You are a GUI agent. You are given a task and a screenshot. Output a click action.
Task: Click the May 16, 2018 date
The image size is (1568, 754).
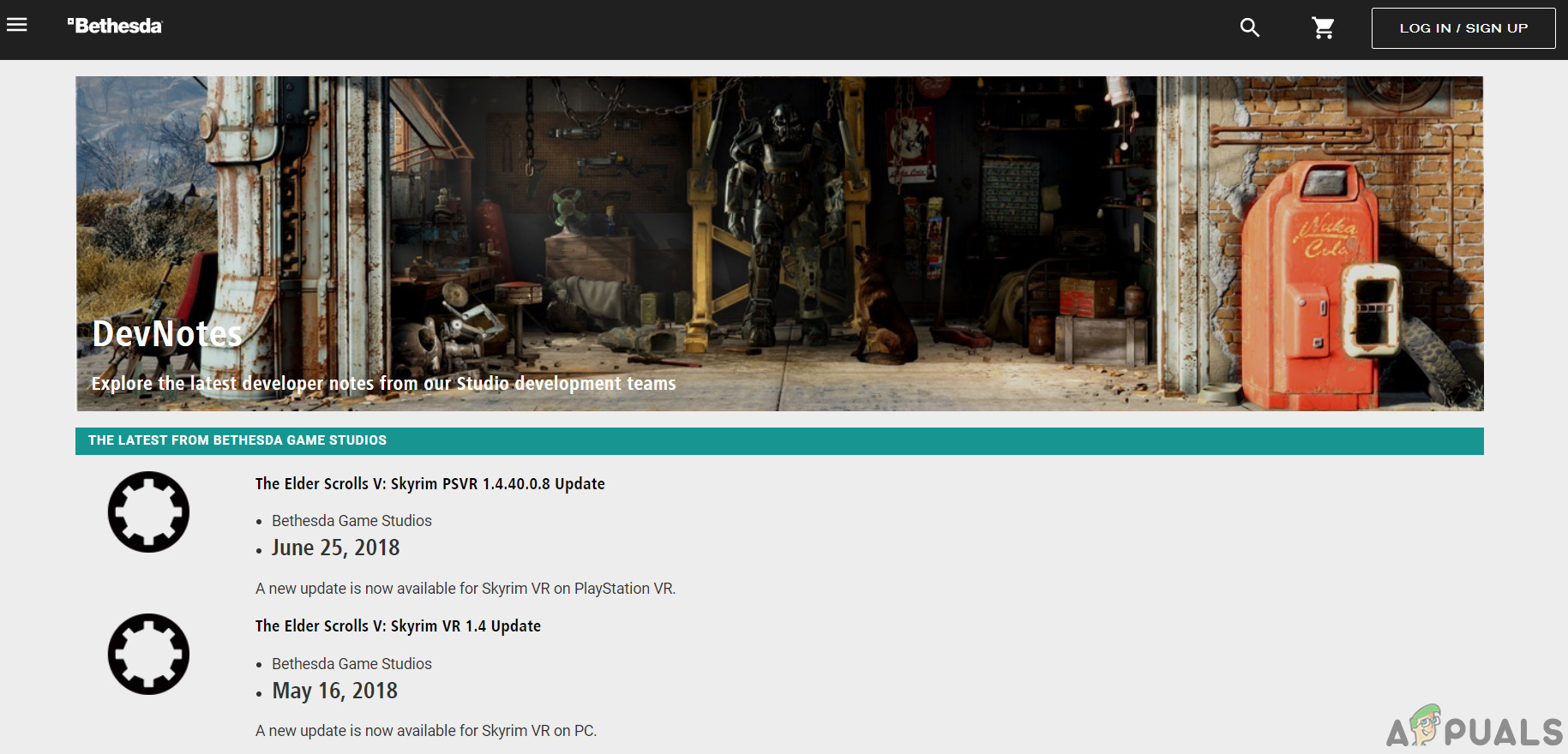point(335,691)
